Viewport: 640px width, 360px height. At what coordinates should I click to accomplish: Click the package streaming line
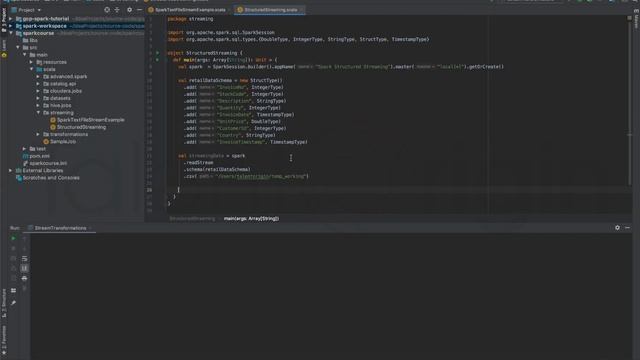pos(190,19)
